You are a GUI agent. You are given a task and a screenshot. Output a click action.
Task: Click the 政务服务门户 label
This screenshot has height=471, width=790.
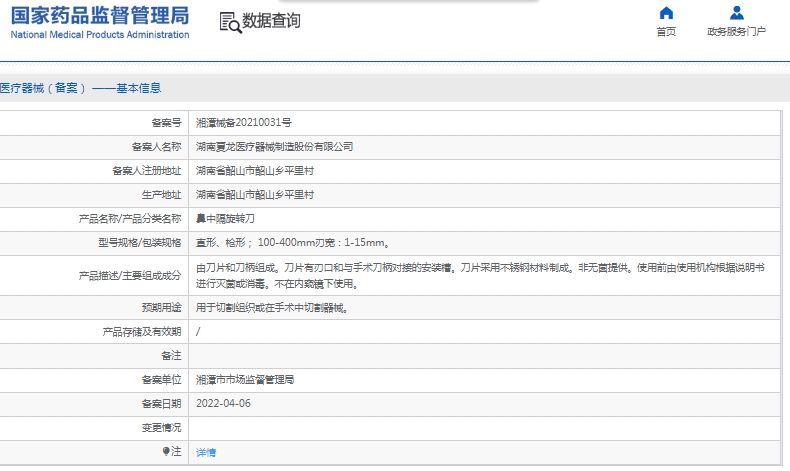(737, 32)
